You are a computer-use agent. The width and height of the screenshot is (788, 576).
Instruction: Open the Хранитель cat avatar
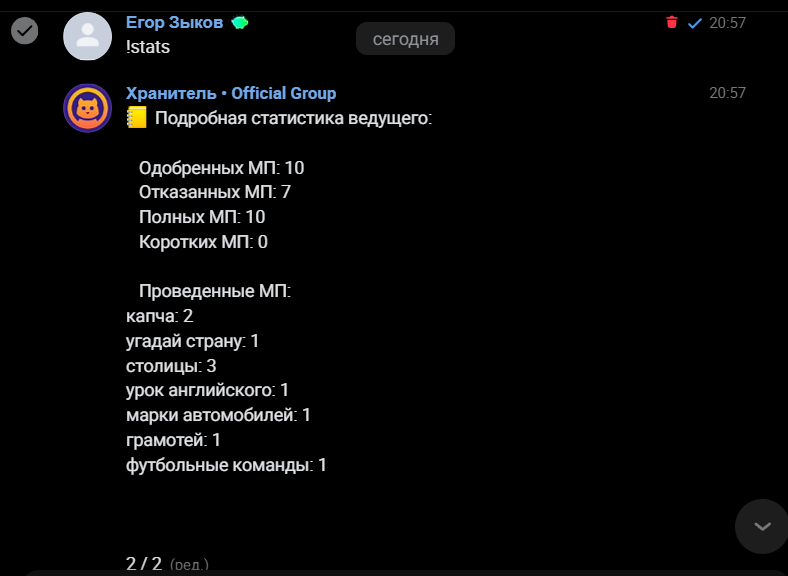point(87,108)
